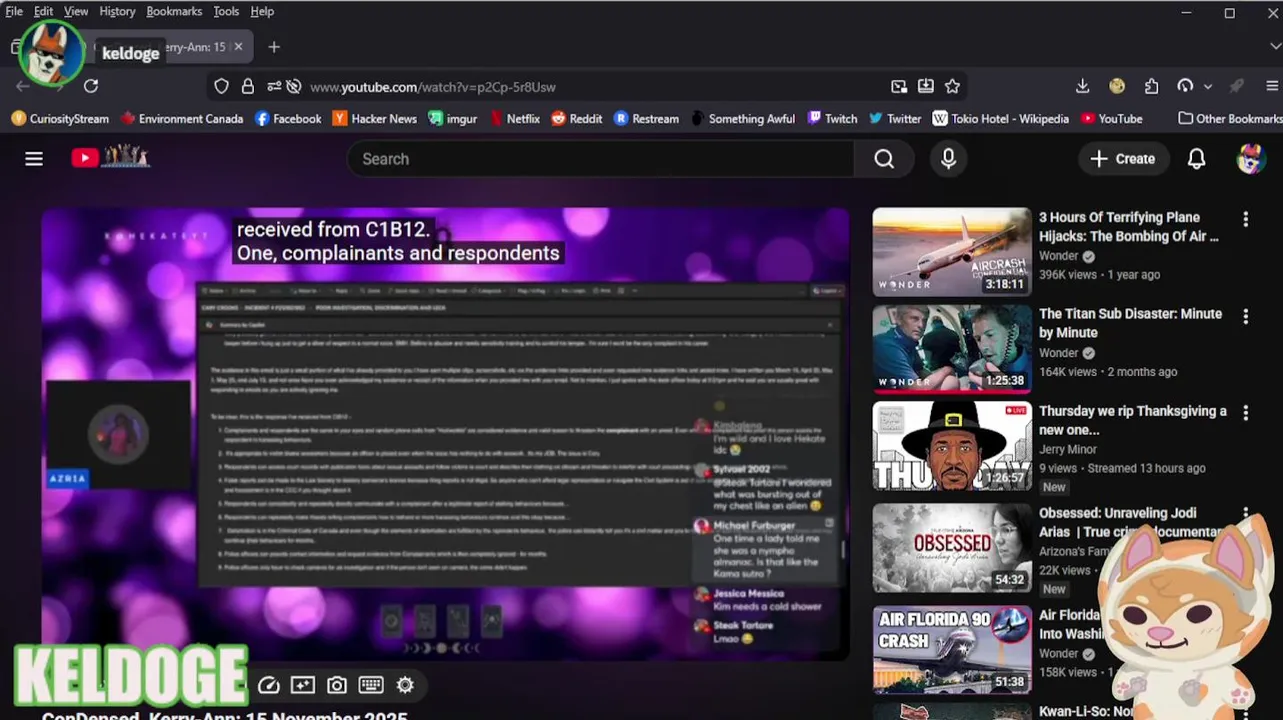The height and width of the screenshot is (720, 1283).
Task: Open the Tools menu
Action: (226, 11)
